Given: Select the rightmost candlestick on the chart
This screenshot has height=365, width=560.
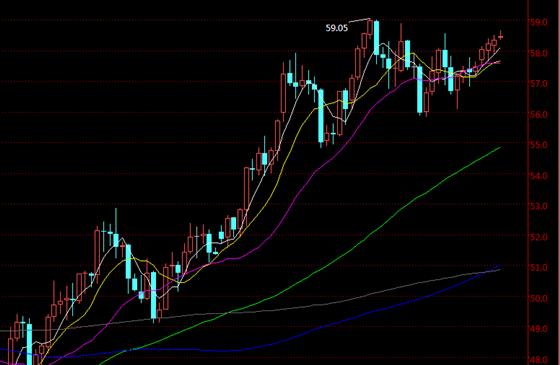Looking at the screenshot, I should [x=501, y=36].
